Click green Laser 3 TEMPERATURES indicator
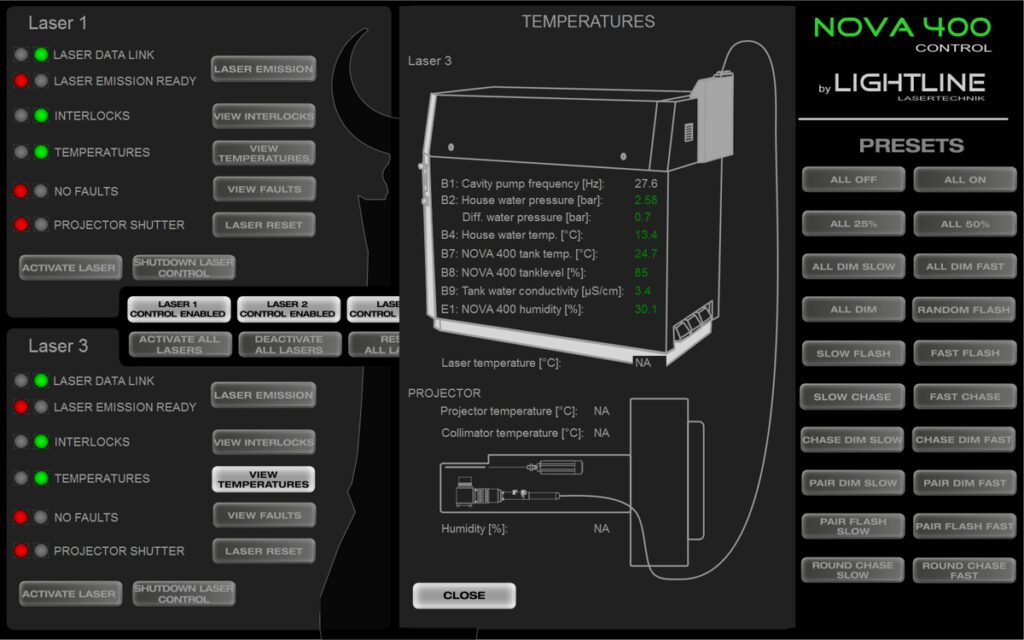The image size is (1024, 640). [41, 478]
